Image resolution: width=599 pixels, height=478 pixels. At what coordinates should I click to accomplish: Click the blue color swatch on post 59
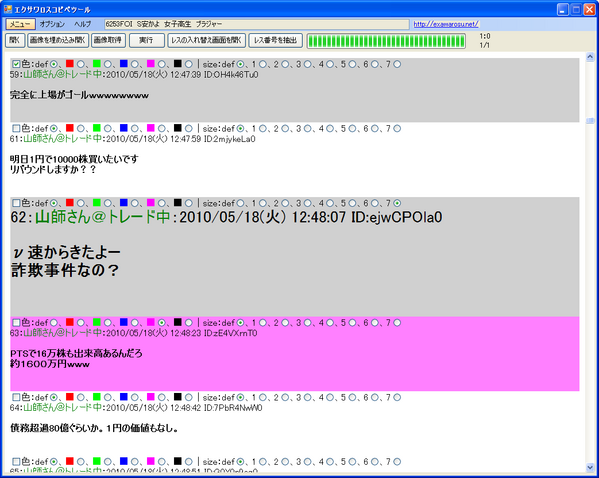[x=123, y=63]
